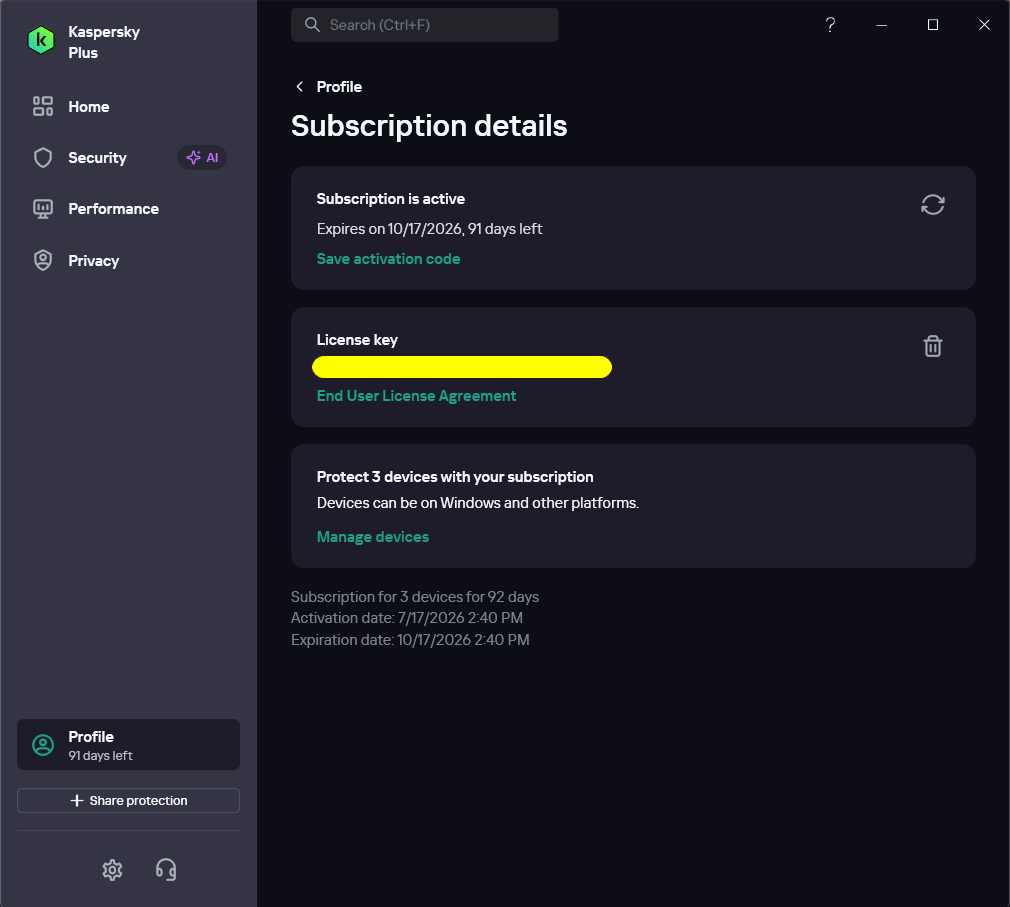This screenshot has height=907, width=1010.
Task: Open settings via the gear icon
Action: 112,870
